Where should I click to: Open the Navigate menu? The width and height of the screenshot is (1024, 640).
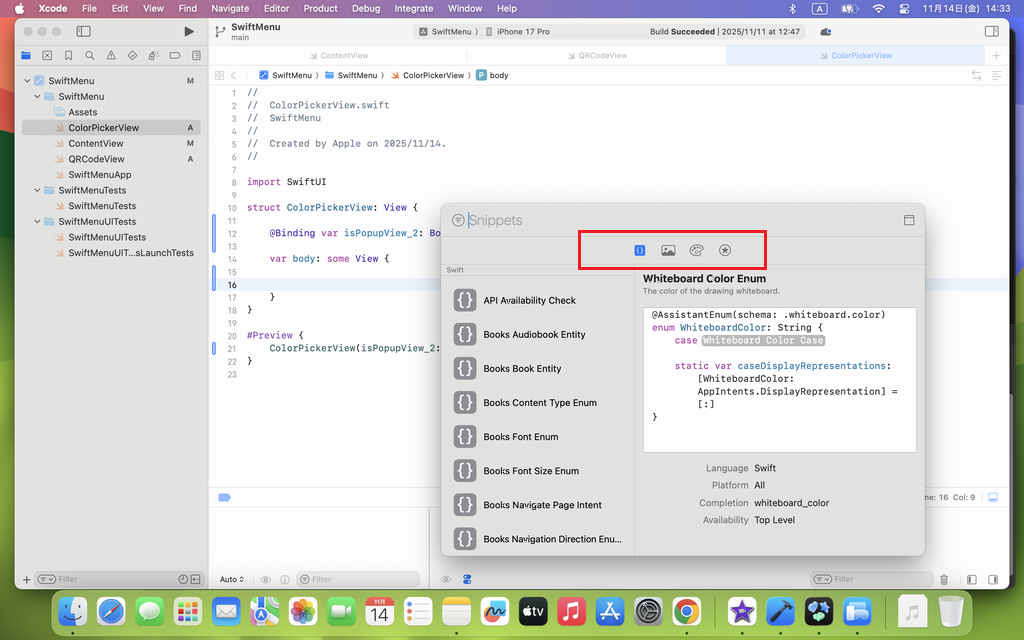tap(230, 8)
